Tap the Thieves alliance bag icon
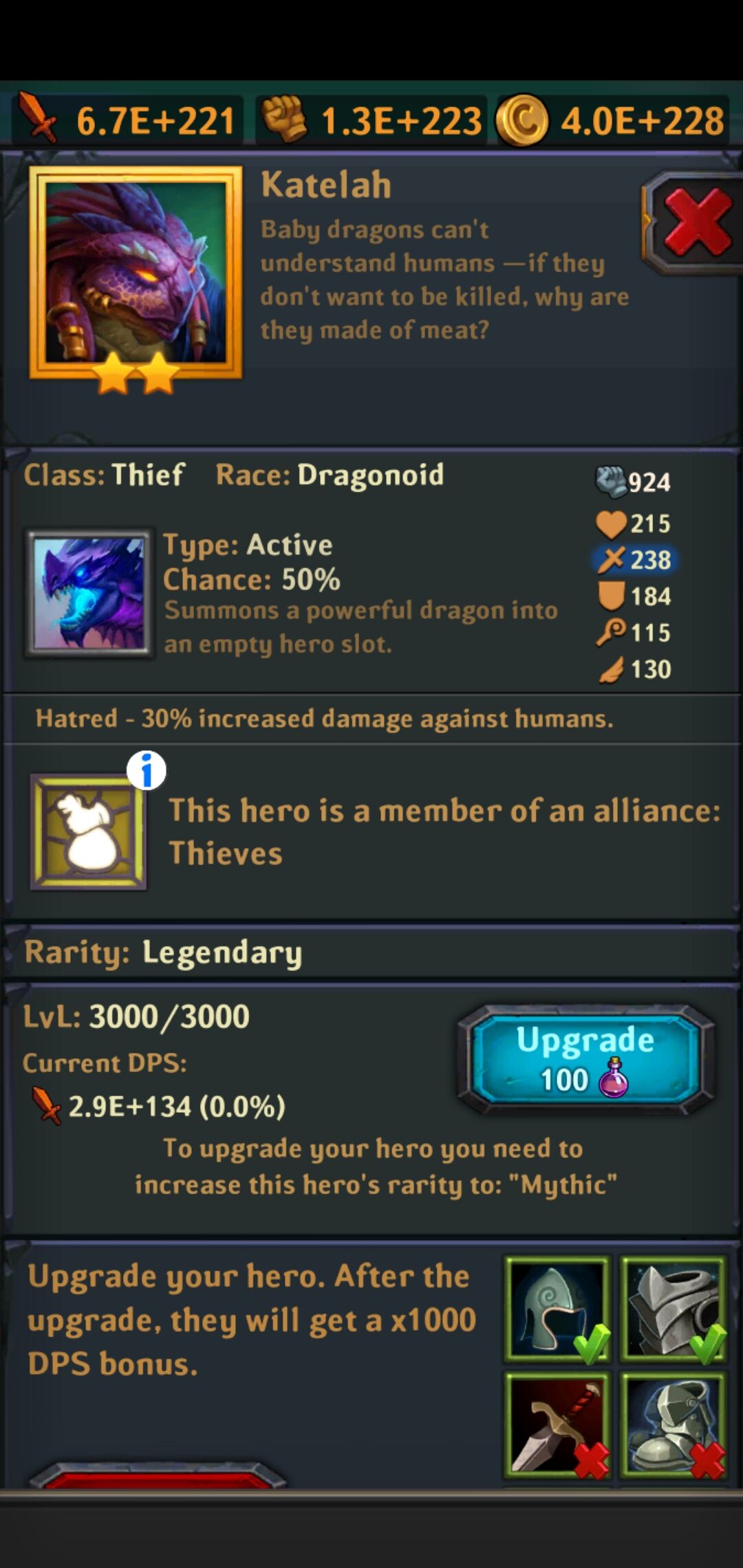The height and width of the screenshot is (1568, 743). (x=88, y=832)
